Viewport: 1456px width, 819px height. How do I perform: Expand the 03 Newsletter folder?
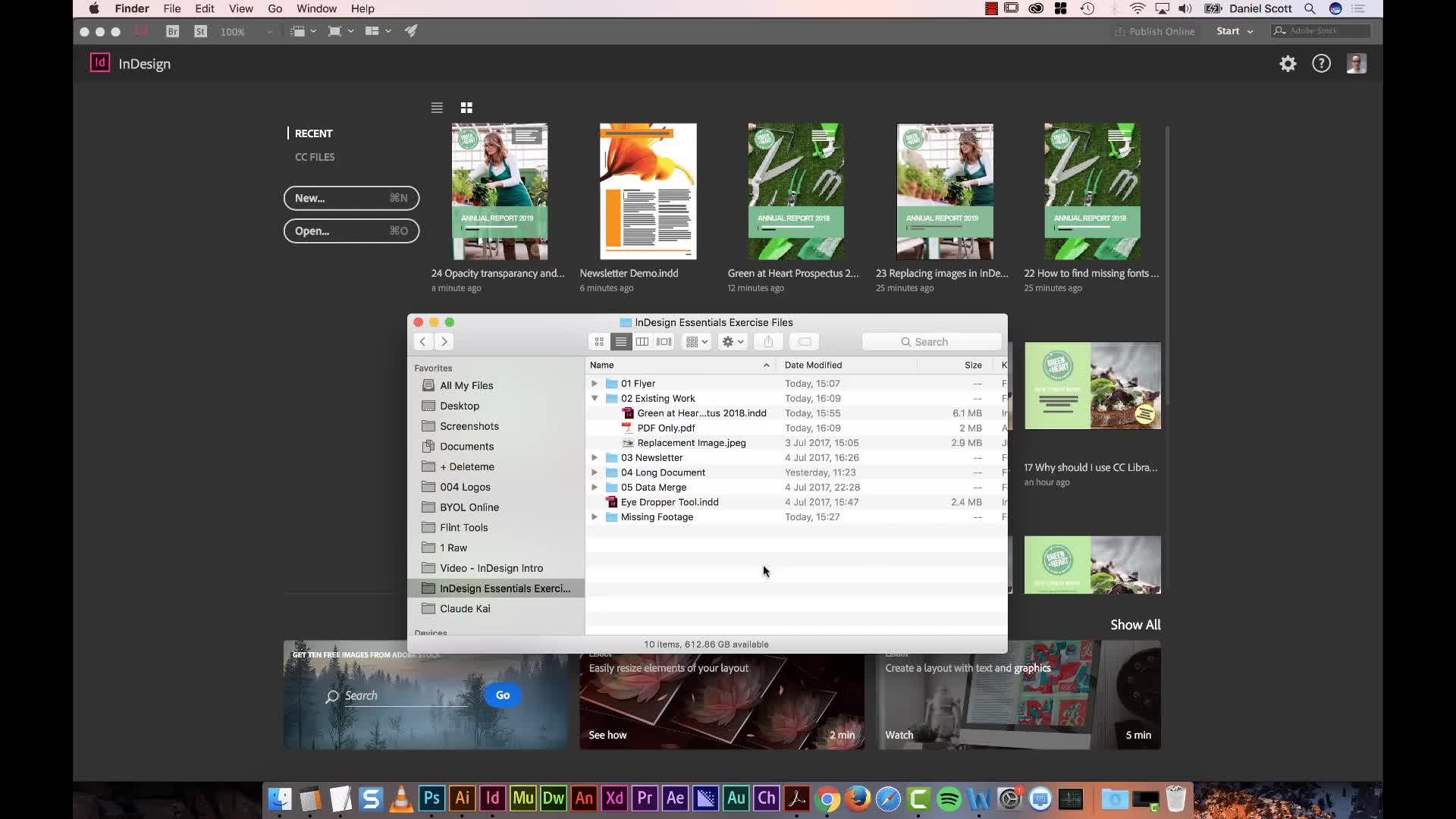pyautogui.click(x=595, y=457)
